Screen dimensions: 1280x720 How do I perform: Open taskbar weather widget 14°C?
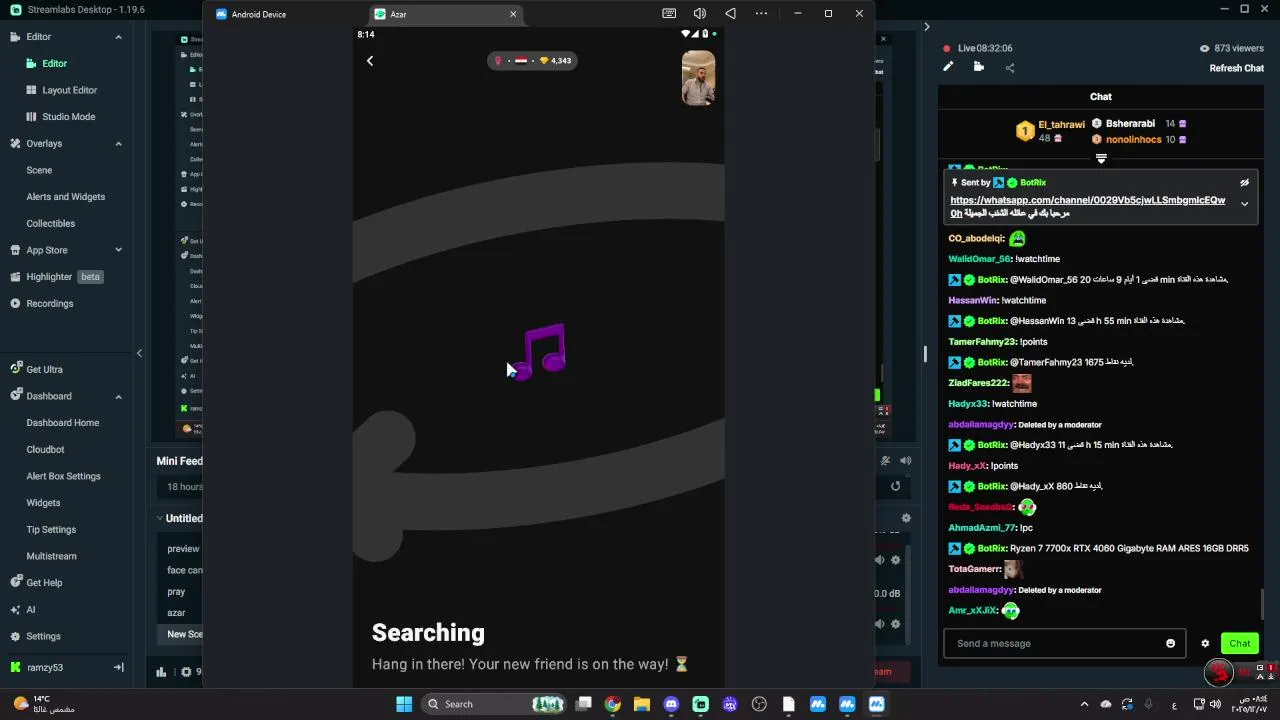pos(45,704)
